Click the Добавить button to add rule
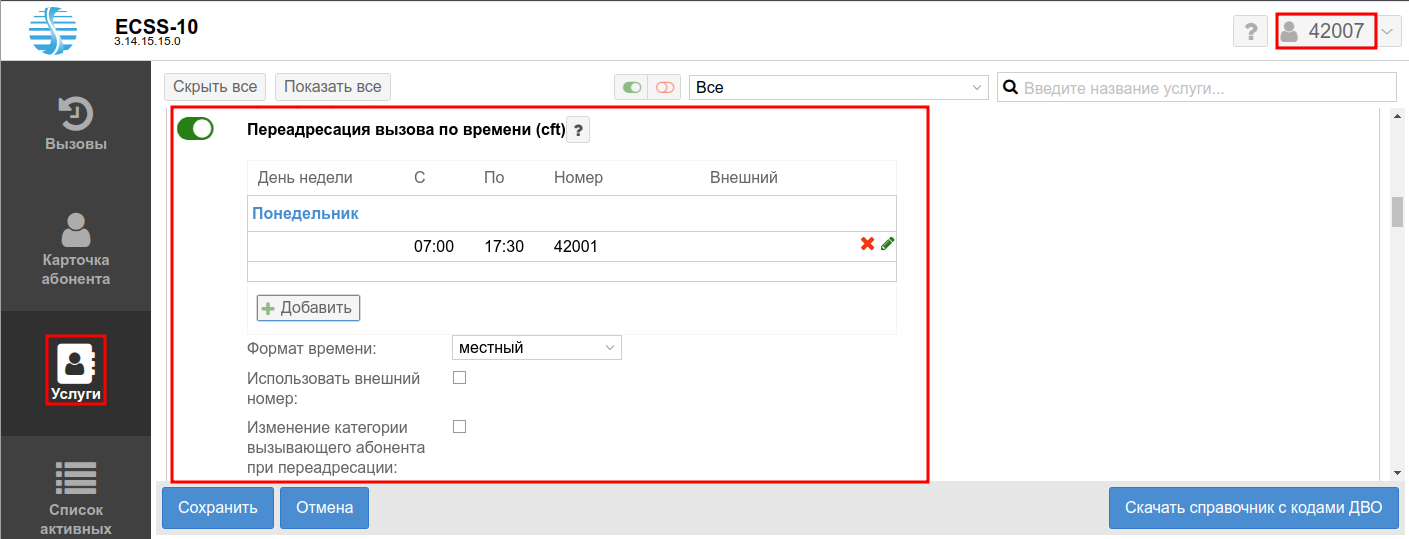This screenshot has height=539, width=1409. tap(308, 308)
